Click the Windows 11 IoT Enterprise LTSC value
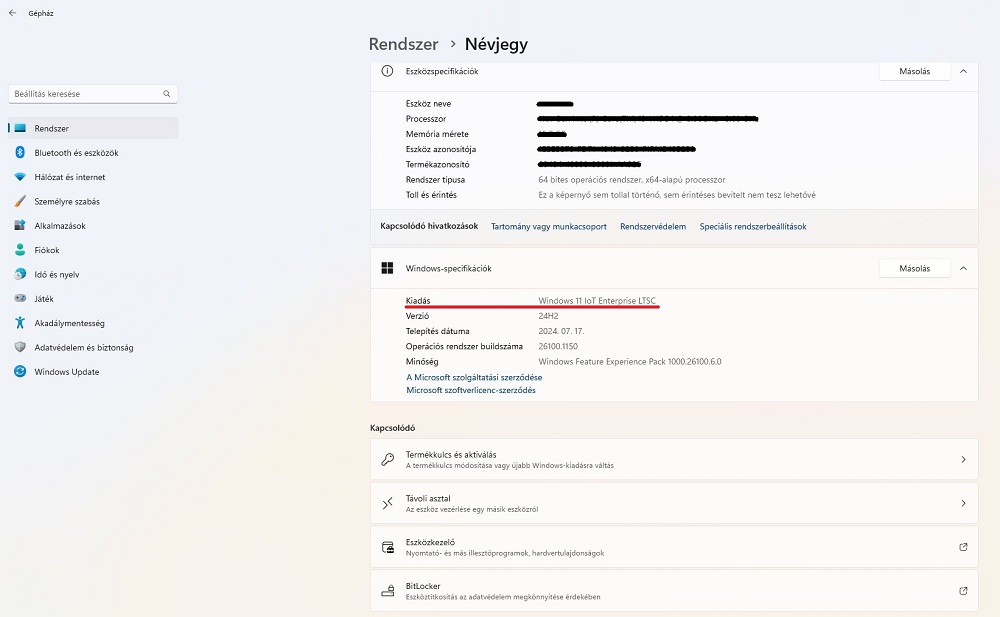This screenshot has width=1000, height=617. (597, 301)
